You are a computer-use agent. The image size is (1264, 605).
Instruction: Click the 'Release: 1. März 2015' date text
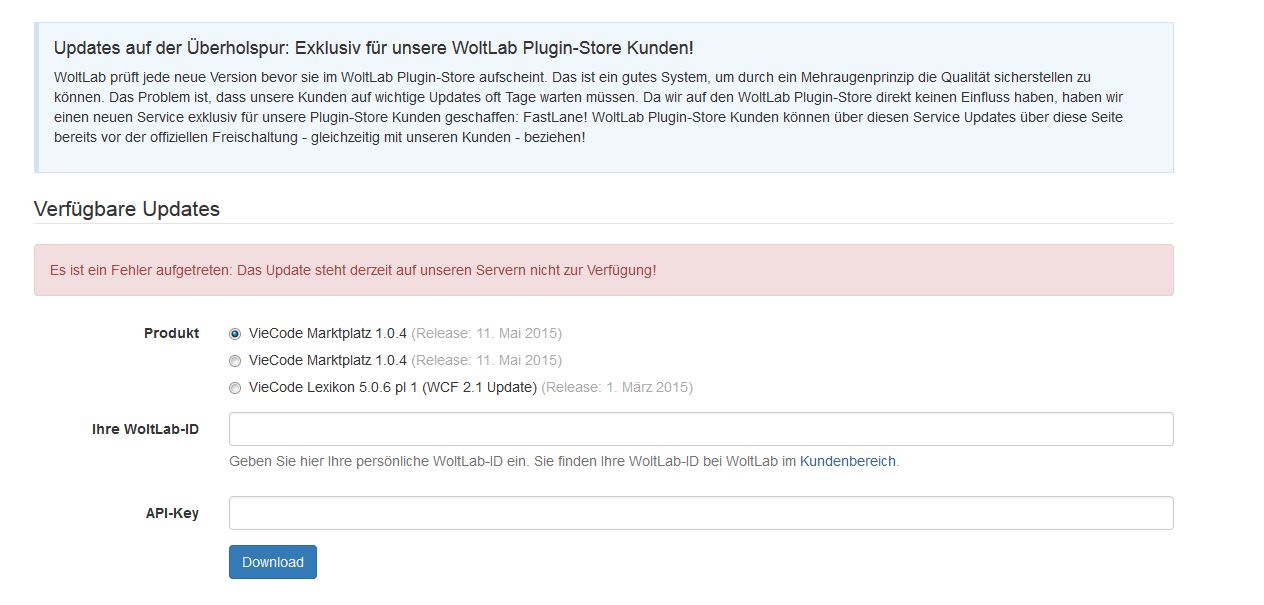tap(617, 388)
